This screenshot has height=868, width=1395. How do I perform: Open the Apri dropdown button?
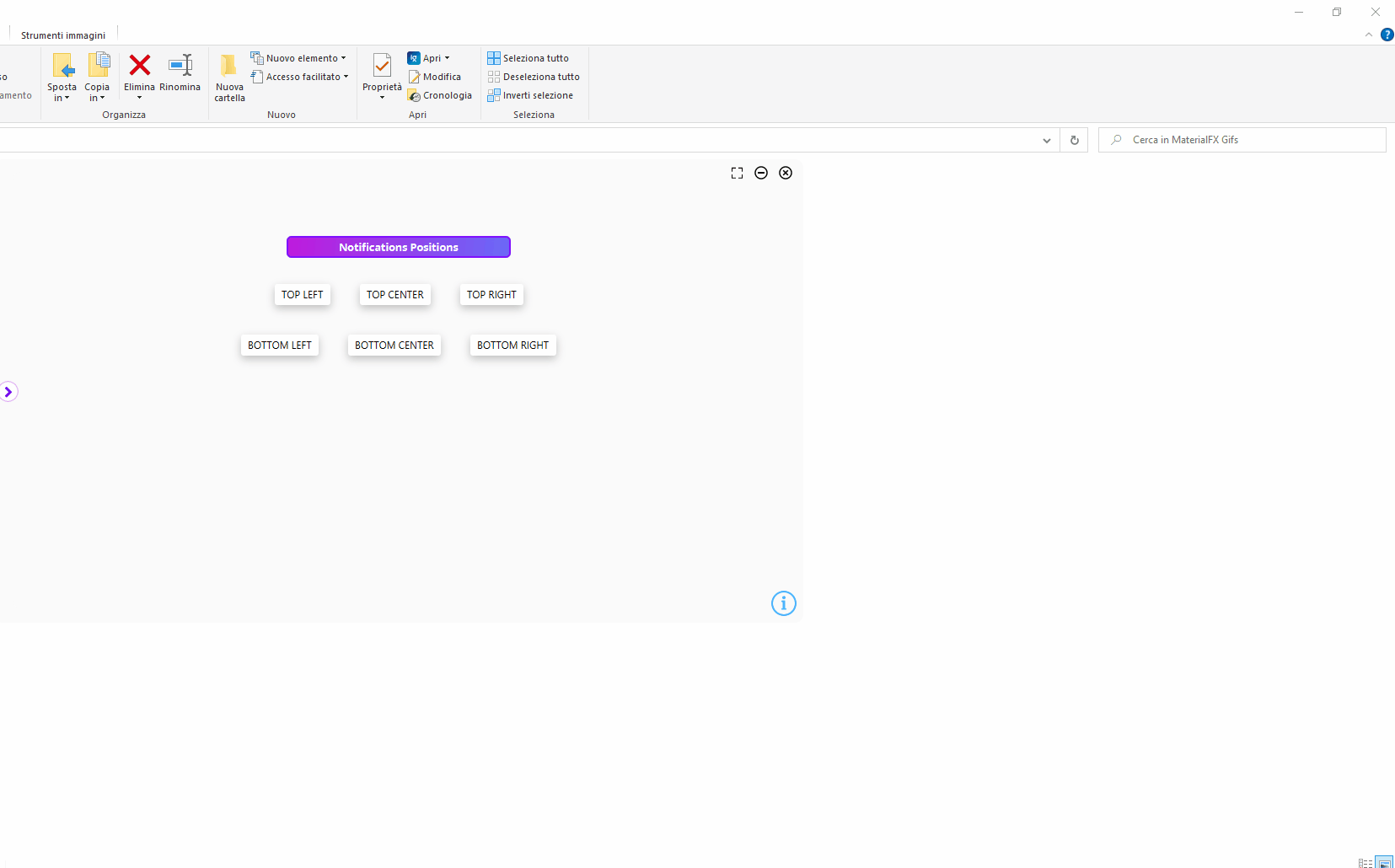(429, 58)
